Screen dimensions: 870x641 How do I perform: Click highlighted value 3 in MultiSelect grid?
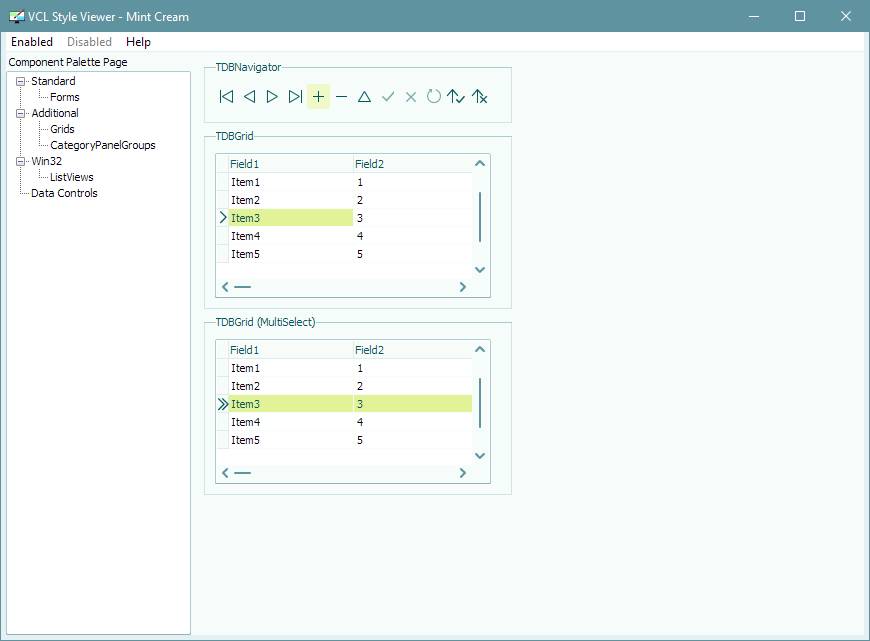click(412, 404)
